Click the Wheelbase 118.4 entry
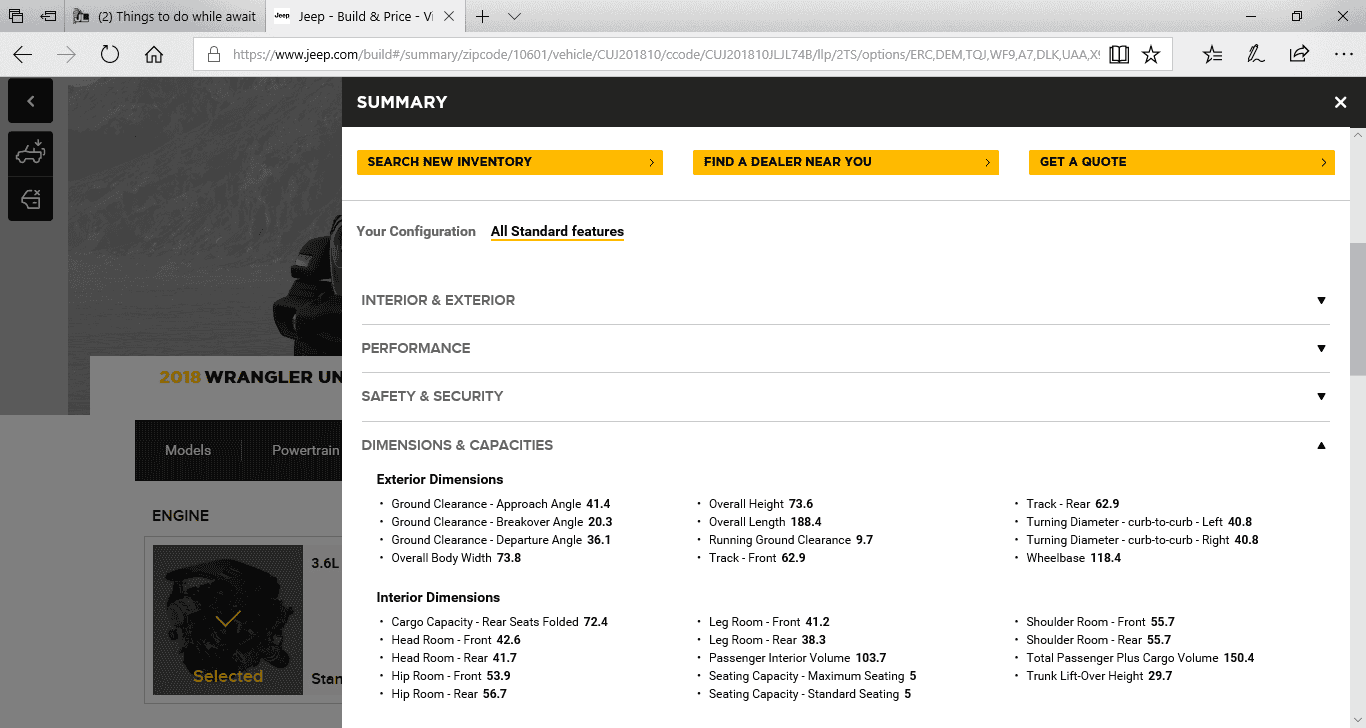The image size is (1366, 728). [x=1074, y=558]
